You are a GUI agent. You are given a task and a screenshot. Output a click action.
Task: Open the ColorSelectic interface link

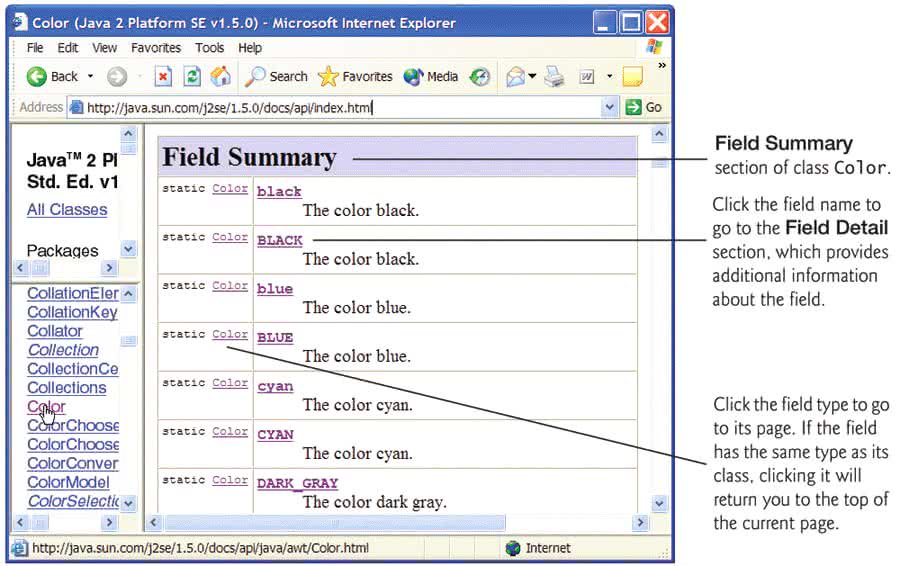[73, 501]
